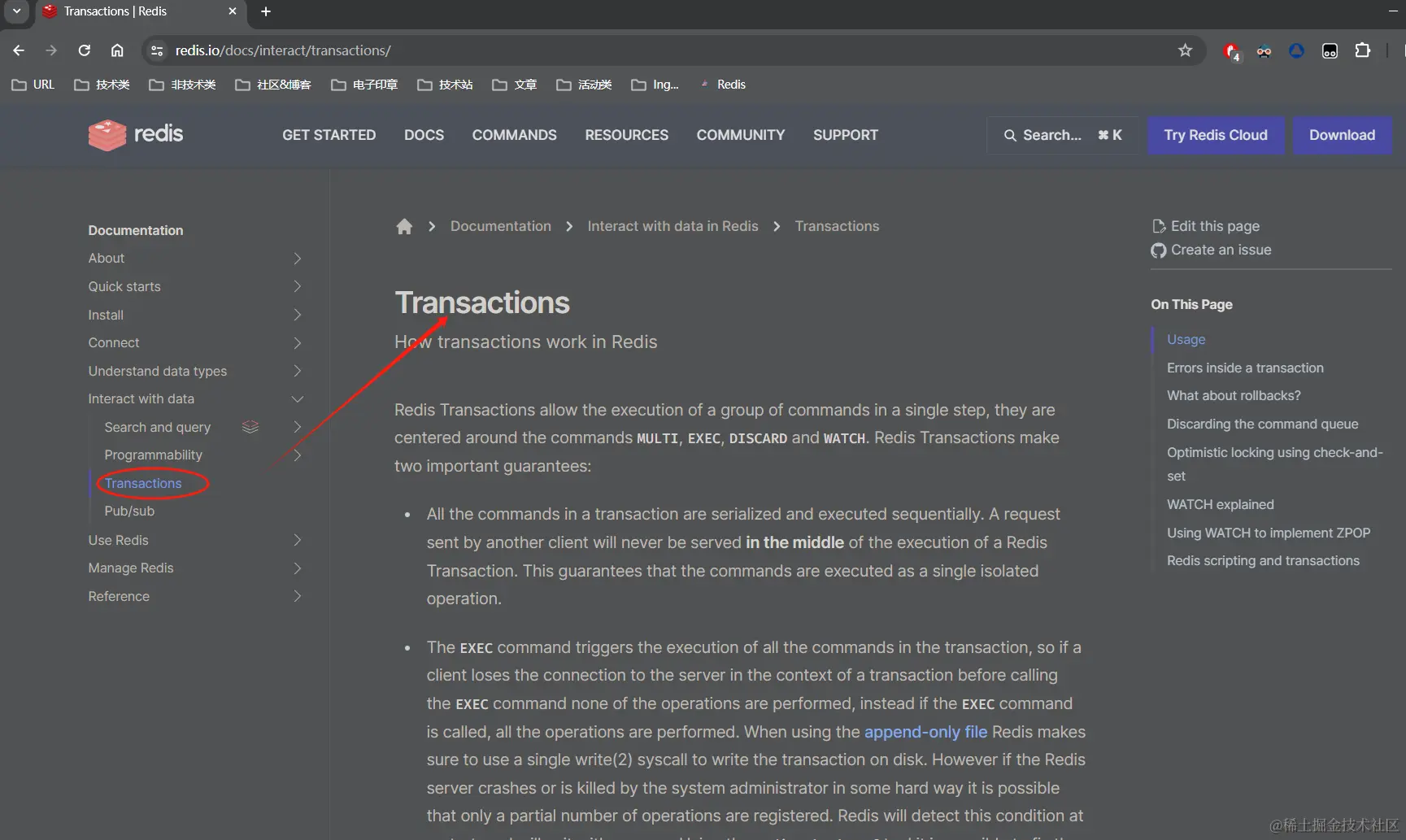Click the browser back arrow
This screenshot has height=840, width=1406.
(x=19, y=50)
